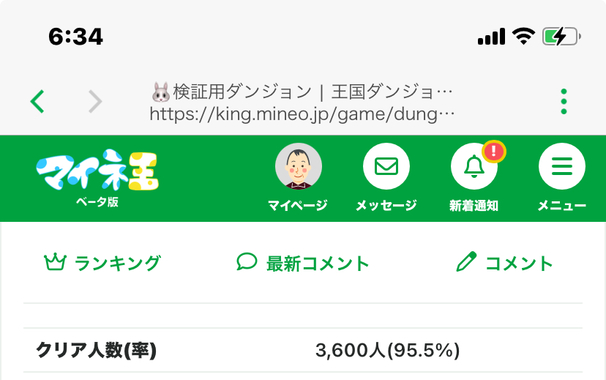606x380 pixels.
Task: Switch to the ランキング tab
Action: (x=102, y=263)
